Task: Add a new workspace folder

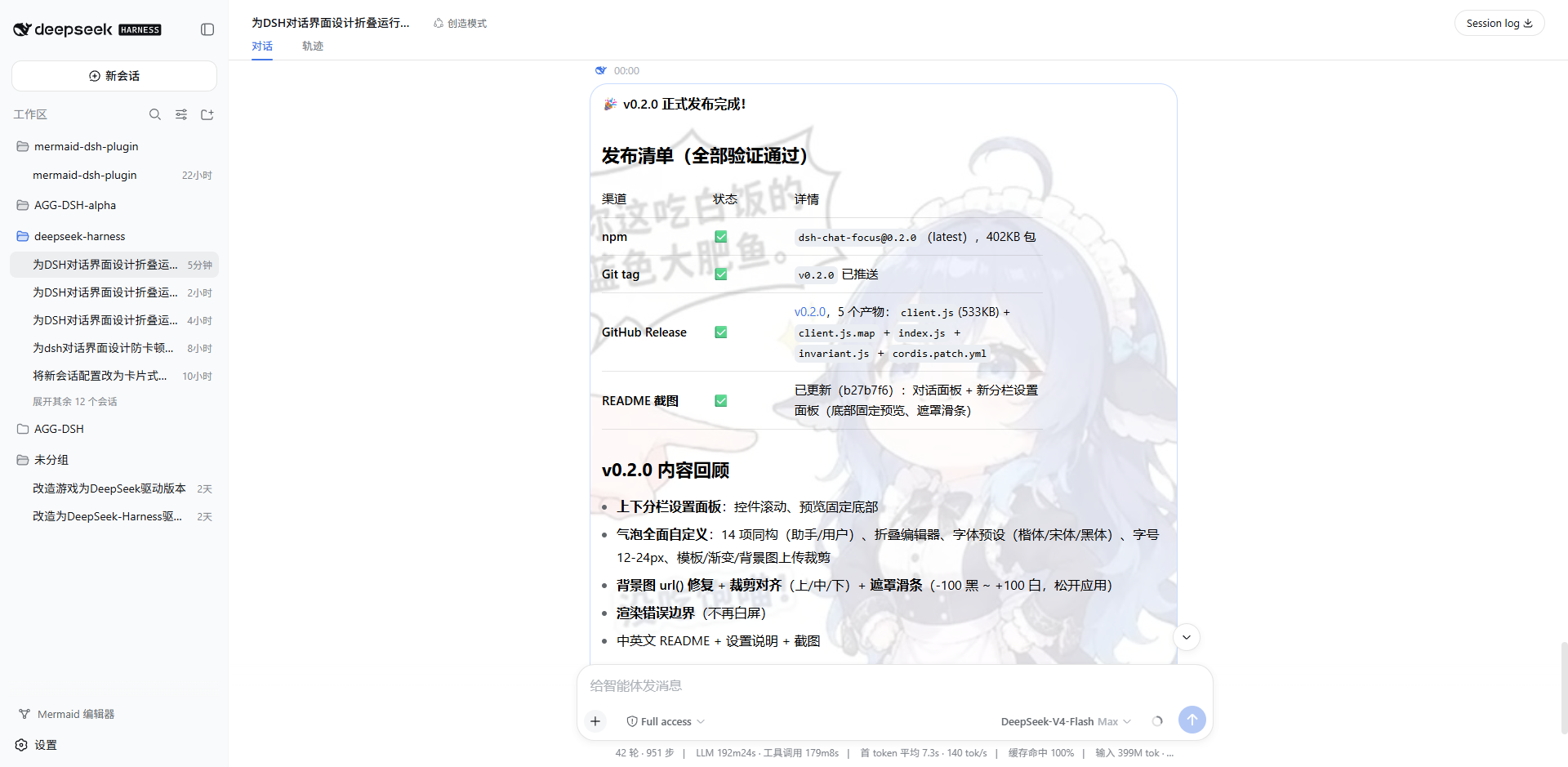Action: coord(207,114)
